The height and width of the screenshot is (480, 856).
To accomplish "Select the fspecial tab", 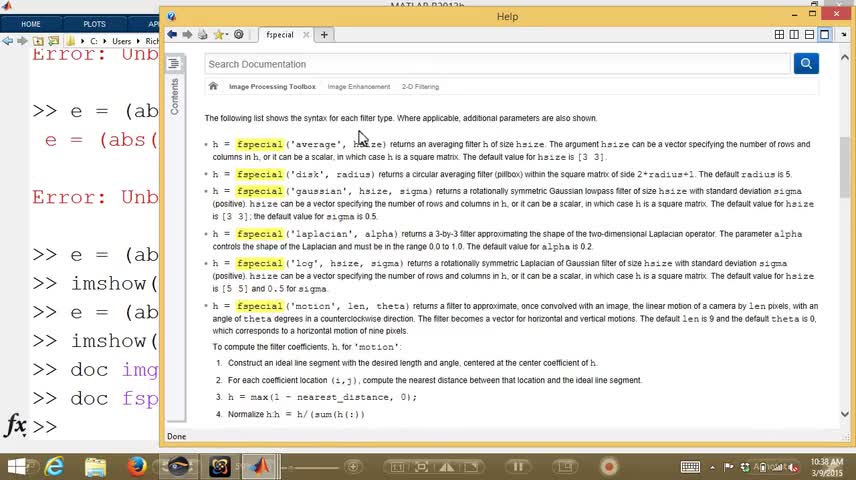I will 280,35.
